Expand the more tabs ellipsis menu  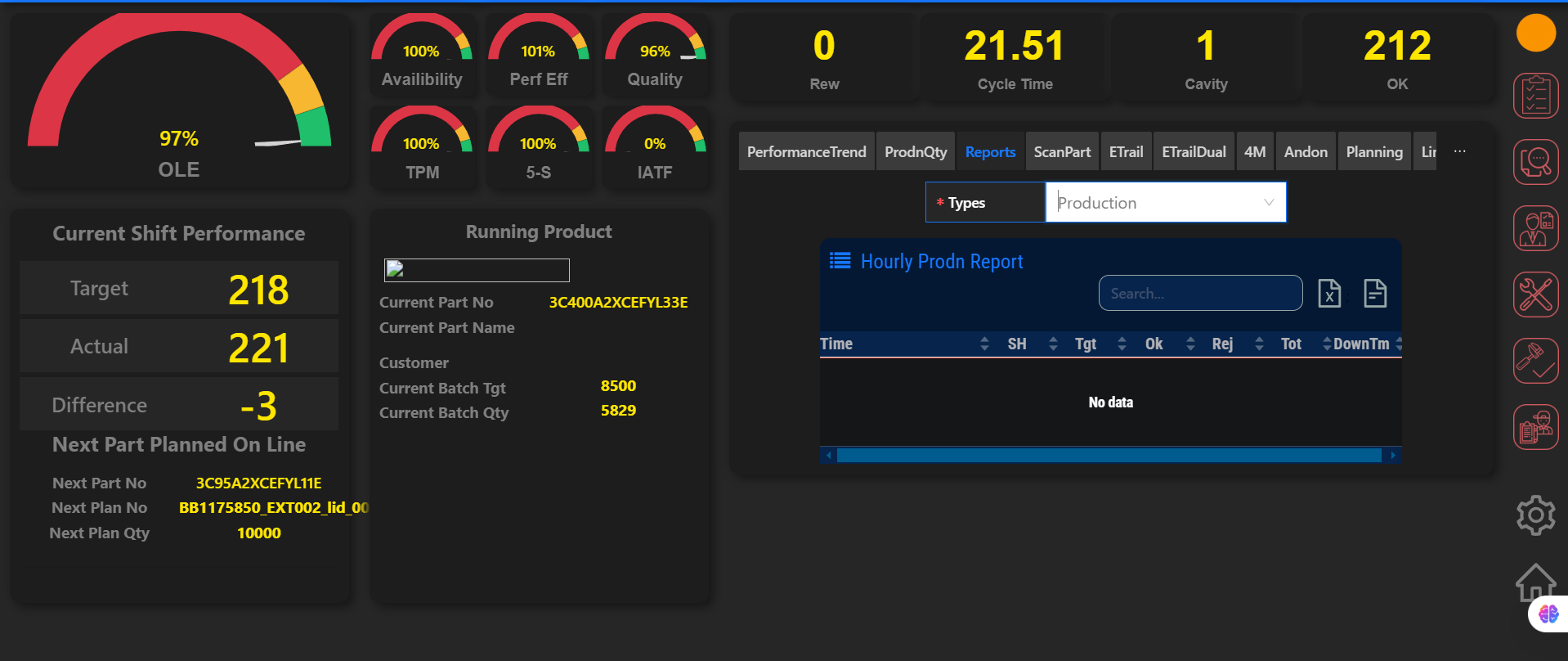(x=1459, y=152)
